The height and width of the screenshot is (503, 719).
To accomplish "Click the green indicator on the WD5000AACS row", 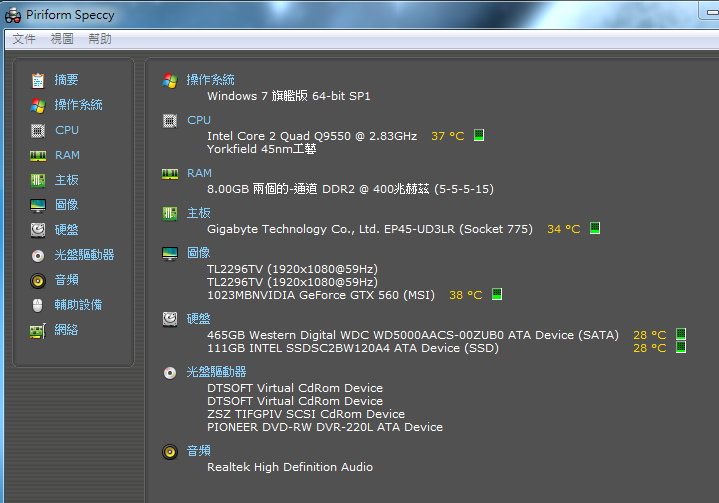I will click(x=681, y=334).
